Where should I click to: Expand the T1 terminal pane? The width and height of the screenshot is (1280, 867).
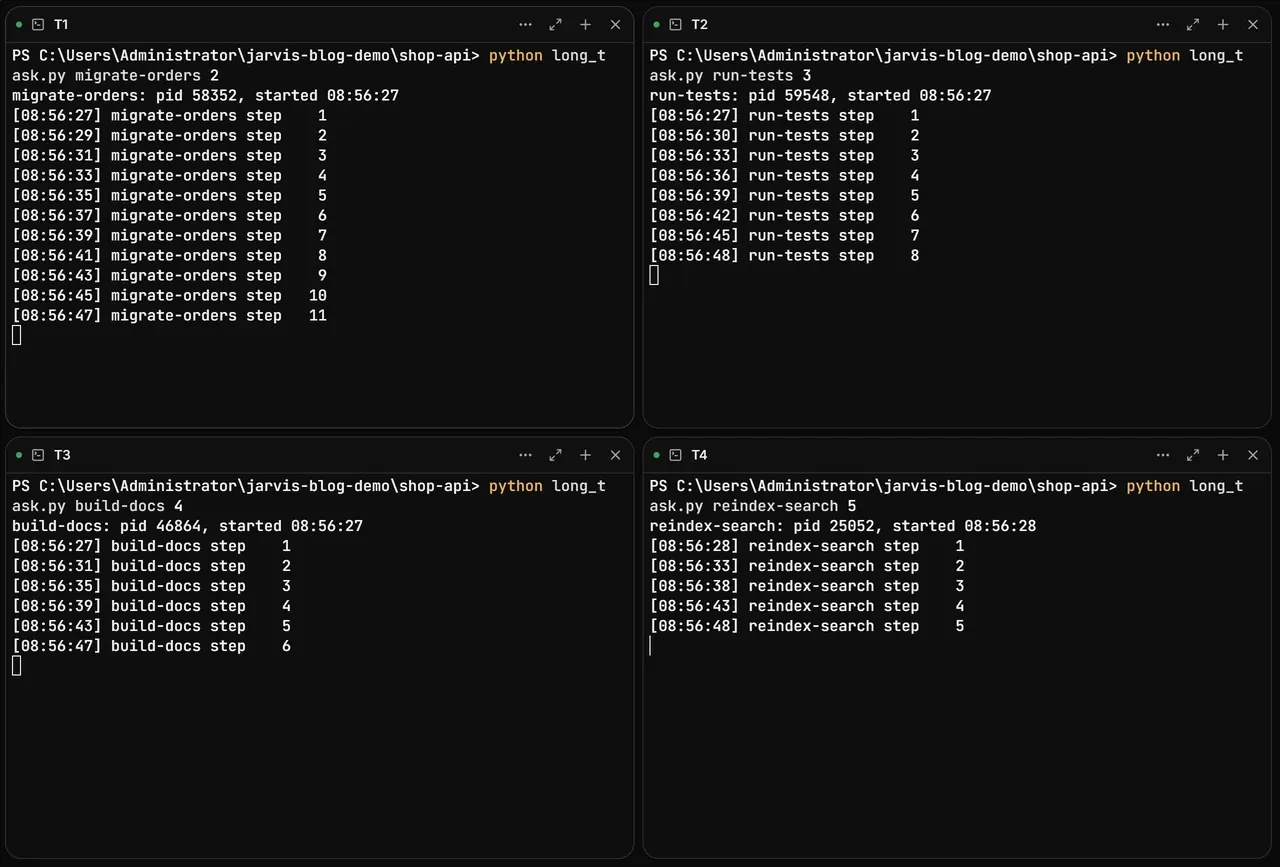(556, 24)
